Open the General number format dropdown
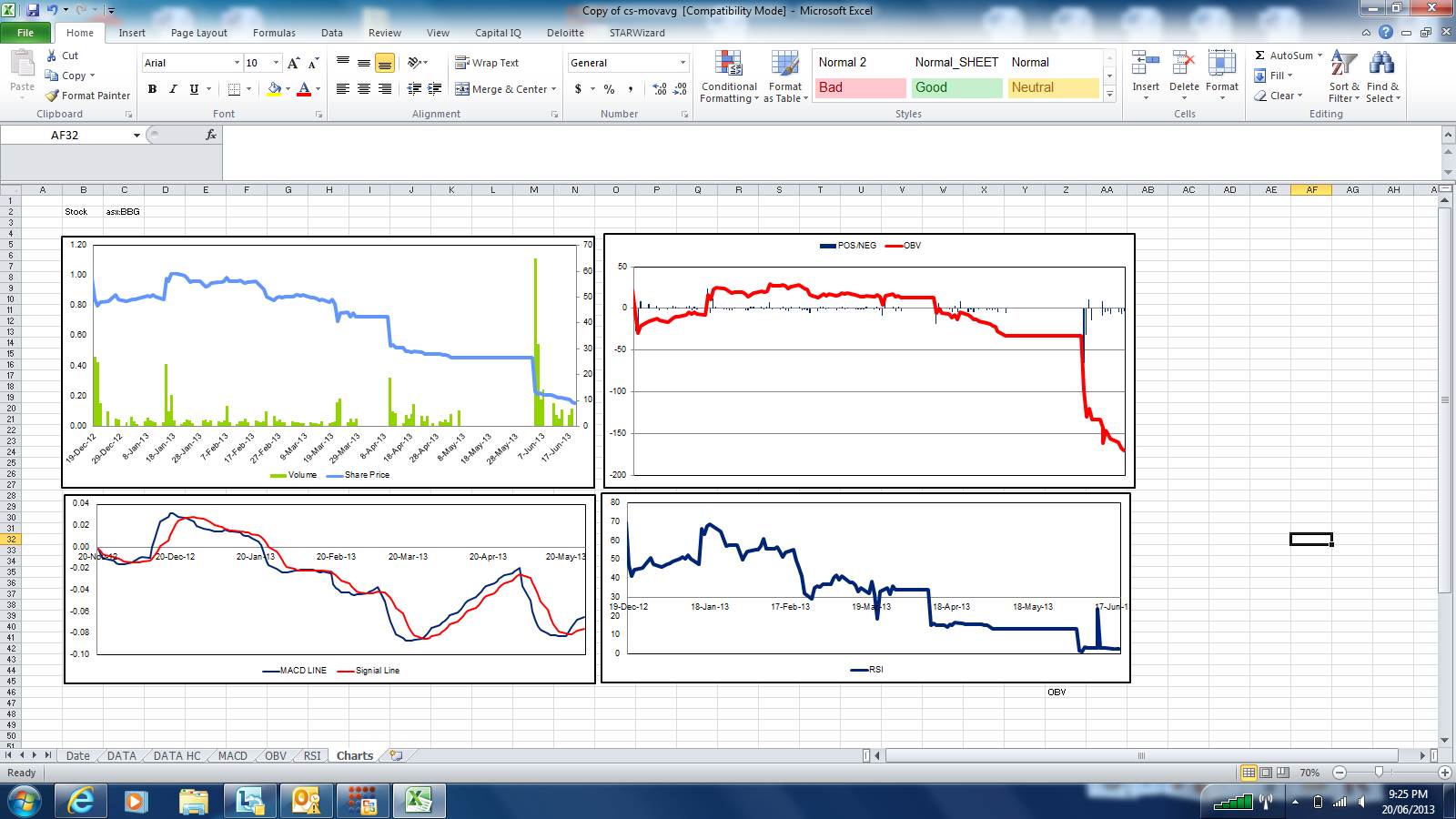Image resolution: width=1456 pixels, height=819 pixels. click(682, 63)
